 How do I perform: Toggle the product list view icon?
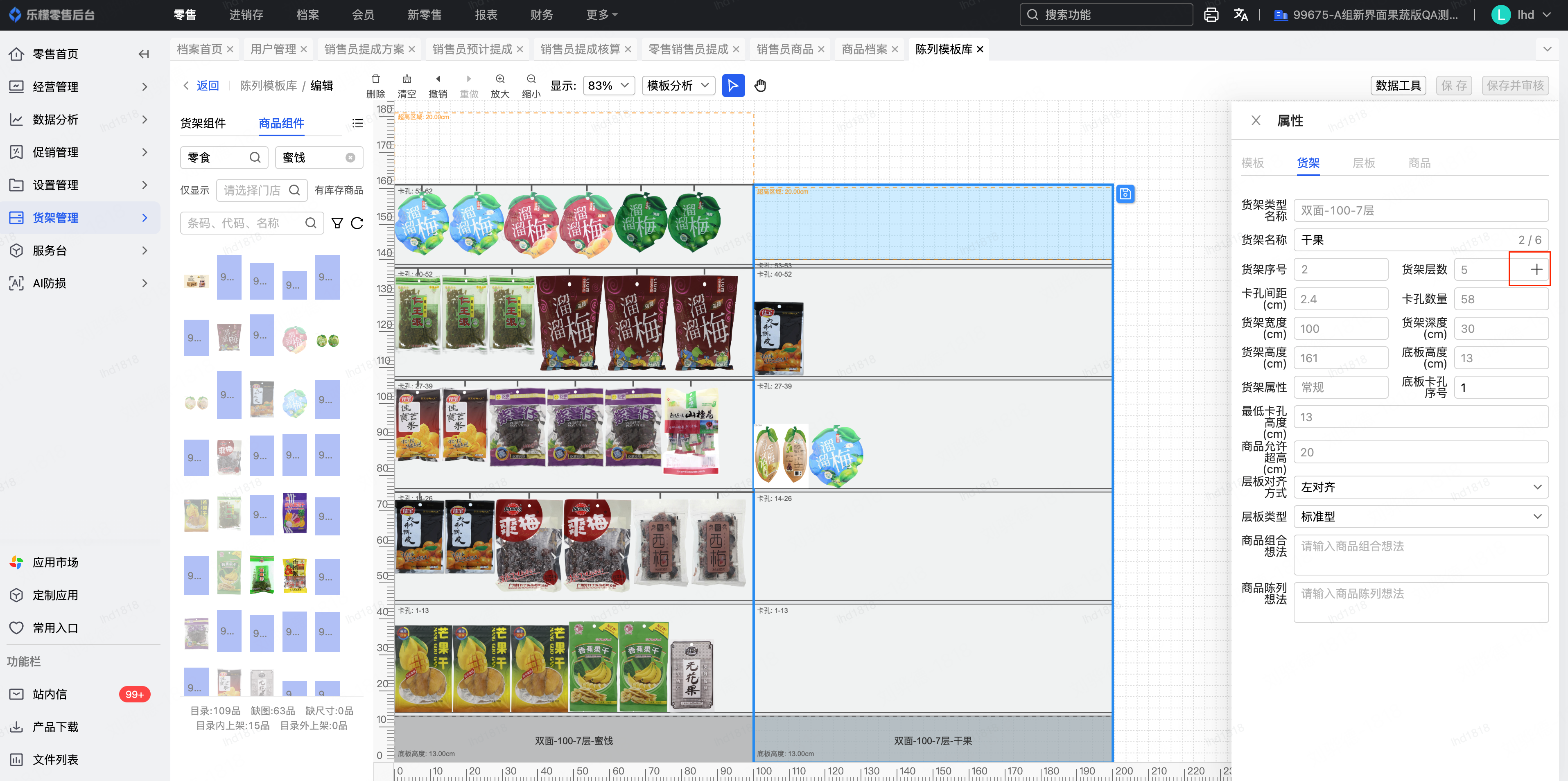[x=358, y=124]
